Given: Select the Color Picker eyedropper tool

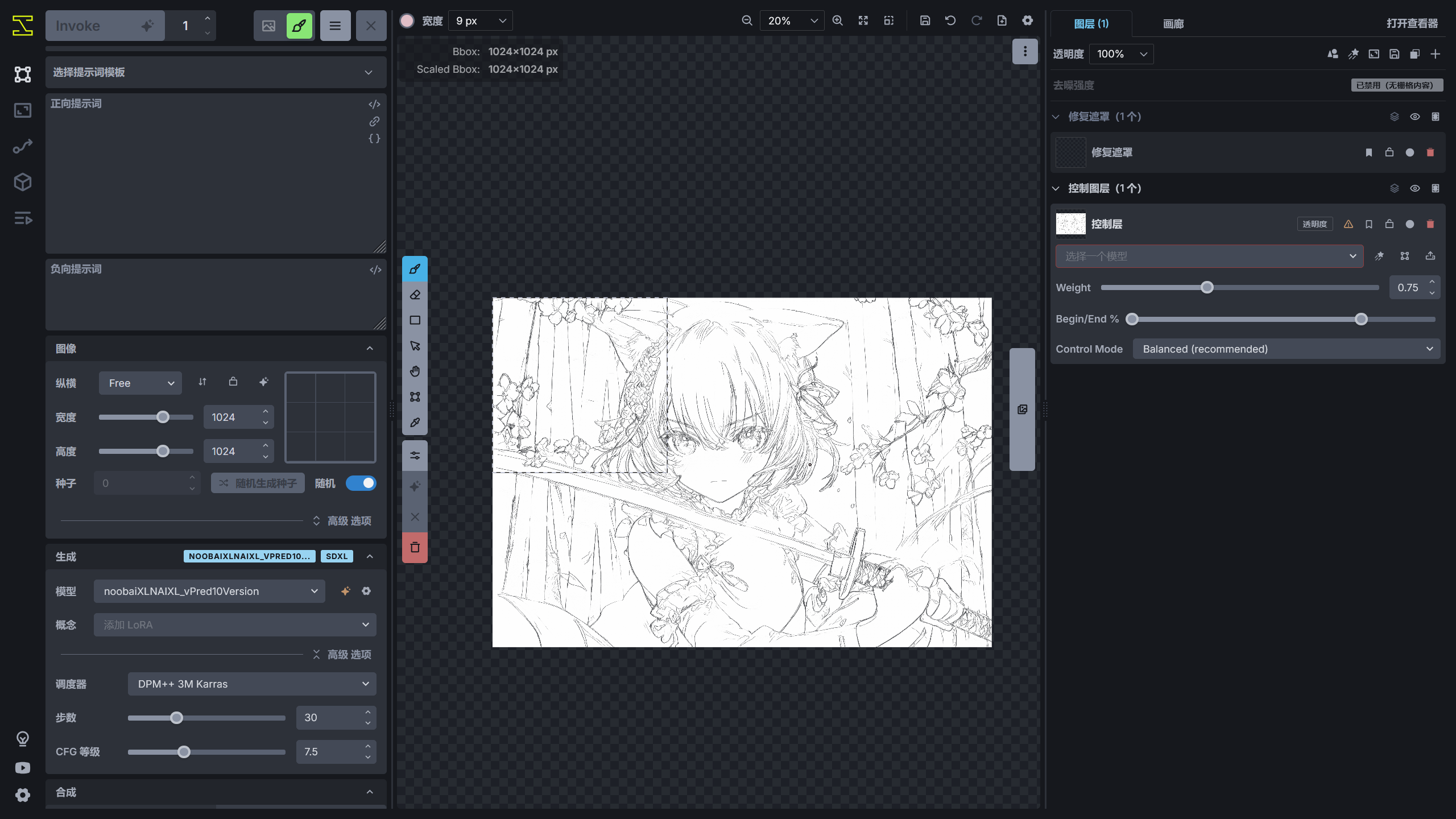Looking at the screenshot, I should coord(415,422).
